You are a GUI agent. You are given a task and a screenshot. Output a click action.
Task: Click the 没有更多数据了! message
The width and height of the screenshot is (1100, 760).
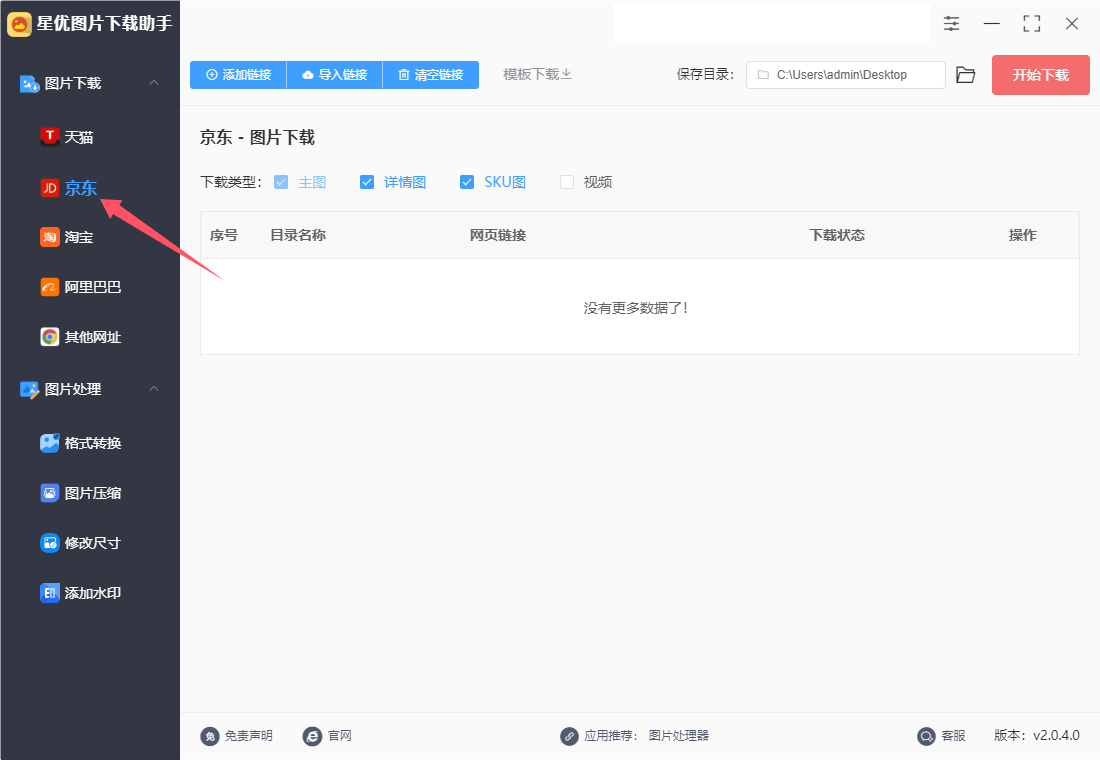(636, 308)
